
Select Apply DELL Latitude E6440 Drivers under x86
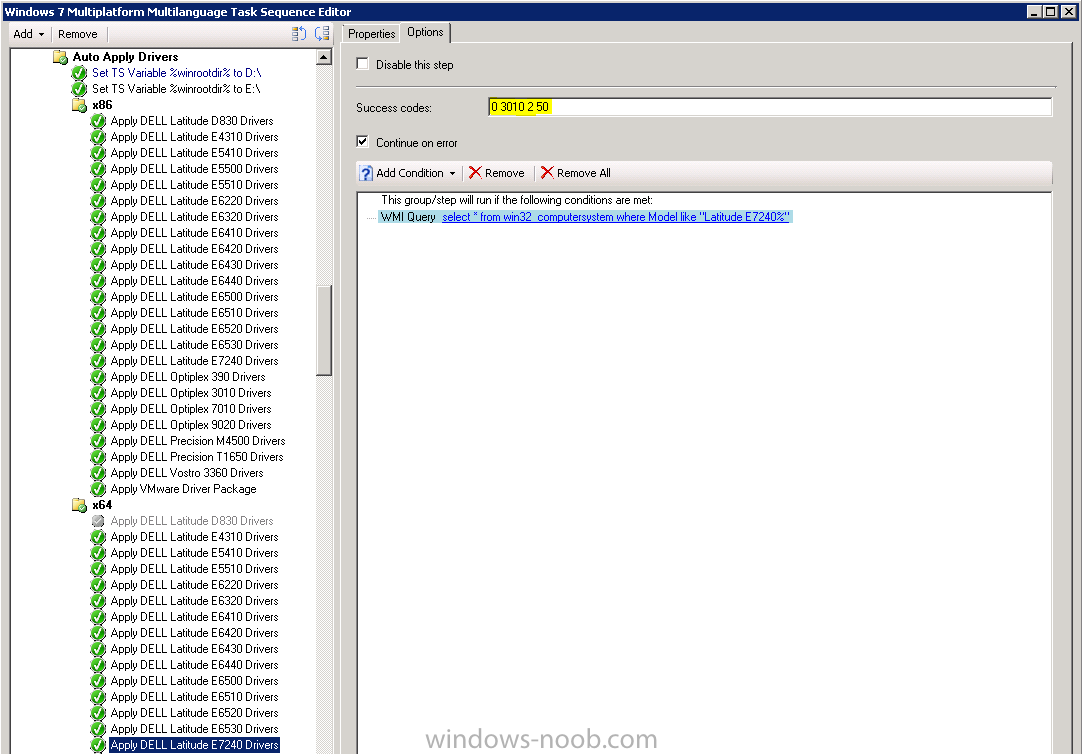195,281
